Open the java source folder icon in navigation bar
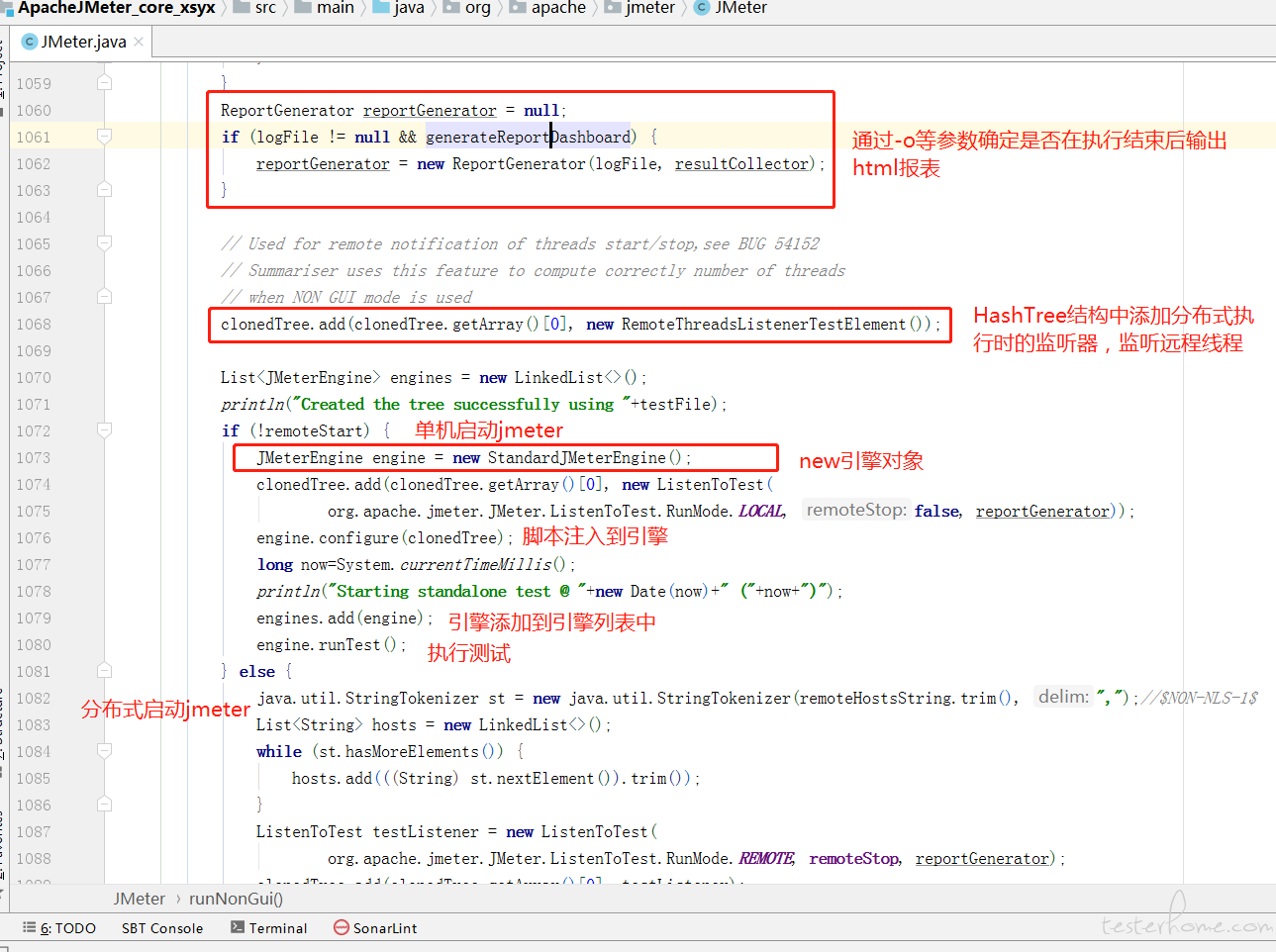This screenshot has height=952, width=1276. click(380, 7)
